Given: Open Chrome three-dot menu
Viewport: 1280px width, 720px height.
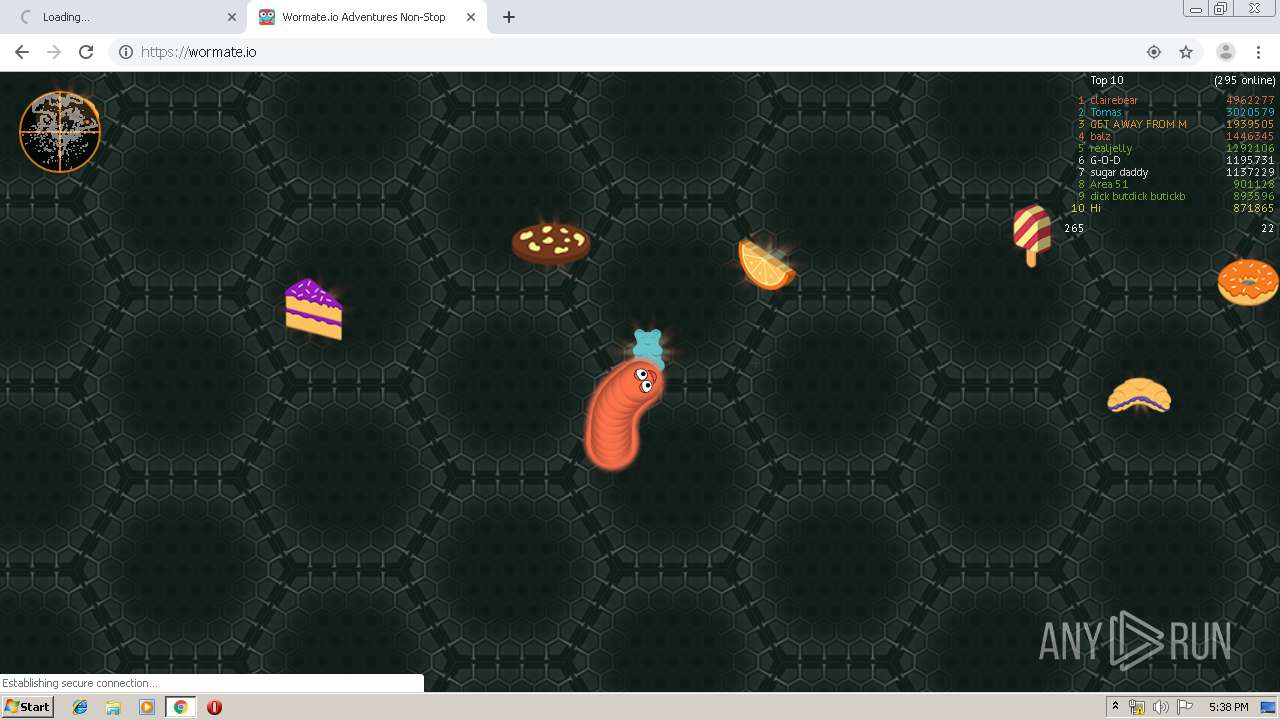Looking at the screenshot, I should tap(1258, 52).
